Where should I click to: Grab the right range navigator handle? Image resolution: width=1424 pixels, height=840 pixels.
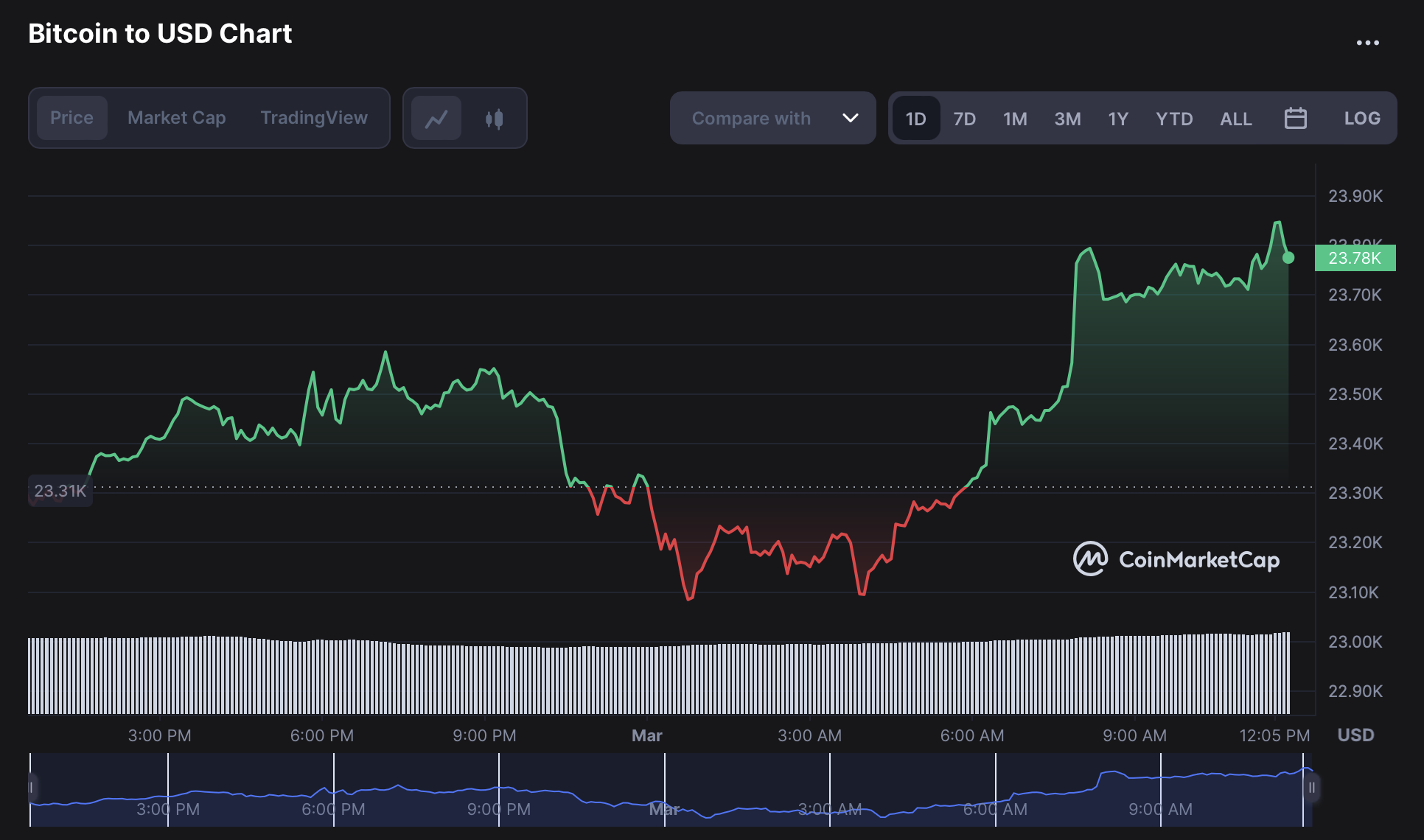click(1311, 788)
